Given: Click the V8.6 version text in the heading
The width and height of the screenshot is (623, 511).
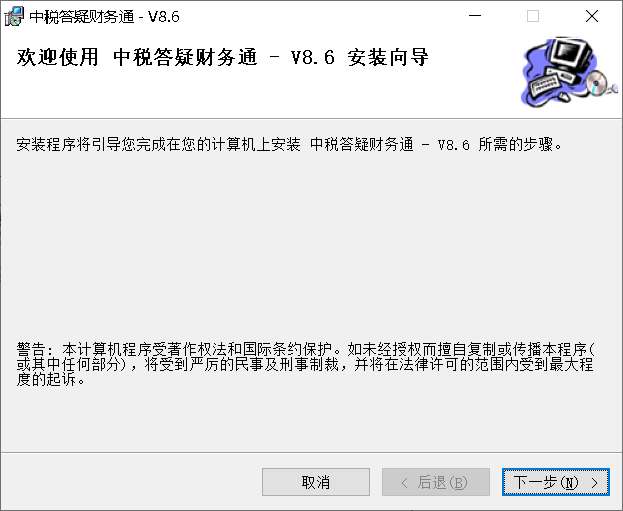Looking at the screenshot, I should pos(313,57).
